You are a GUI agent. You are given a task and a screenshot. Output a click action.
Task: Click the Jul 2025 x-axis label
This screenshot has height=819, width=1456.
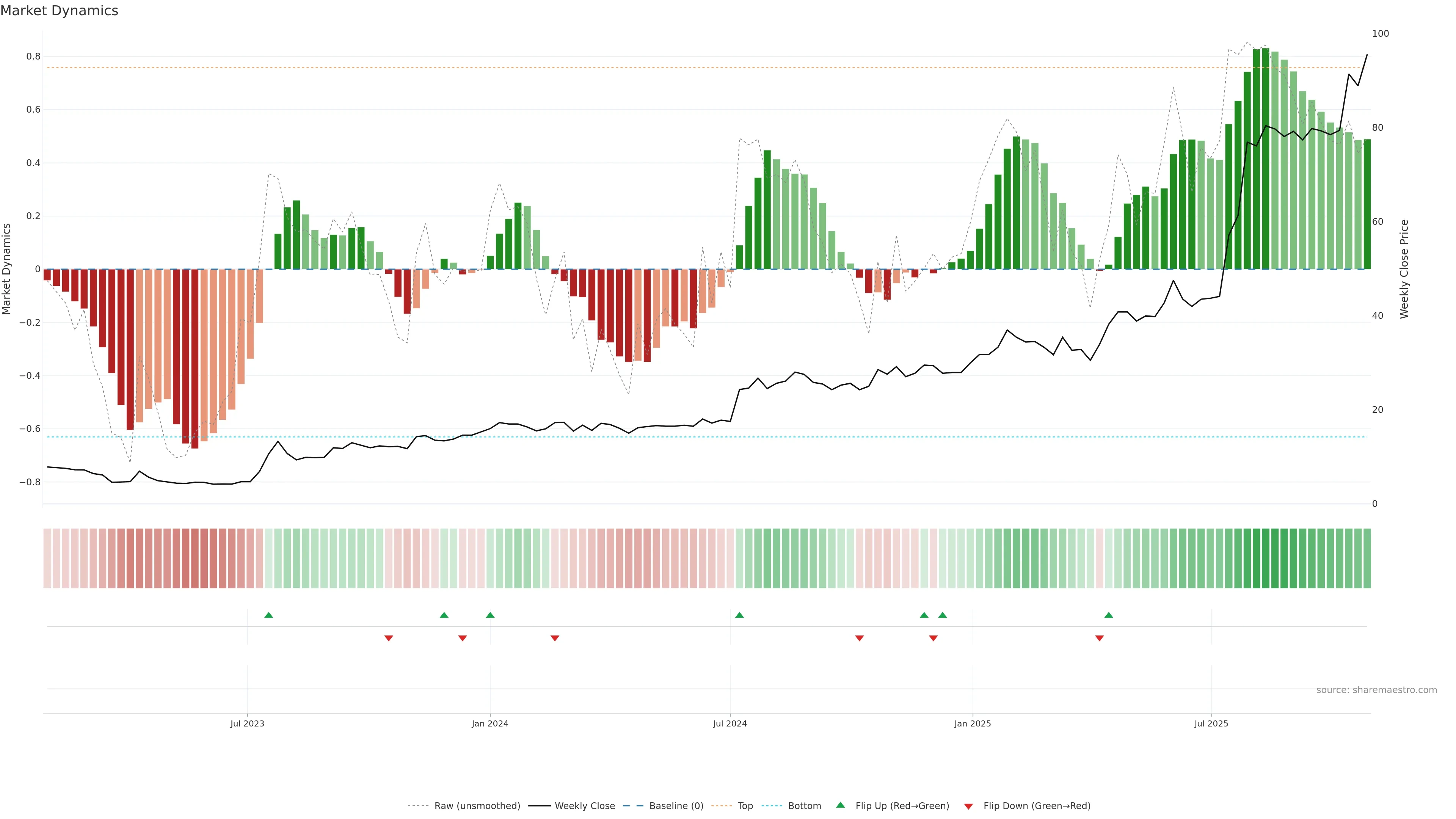pyautogui.click(x=1211, y=723)
